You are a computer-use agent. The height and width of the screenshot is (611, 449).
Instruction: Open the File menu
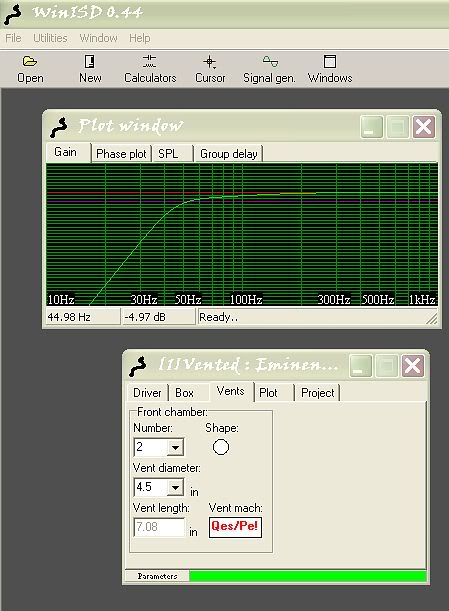click(13, 38)
